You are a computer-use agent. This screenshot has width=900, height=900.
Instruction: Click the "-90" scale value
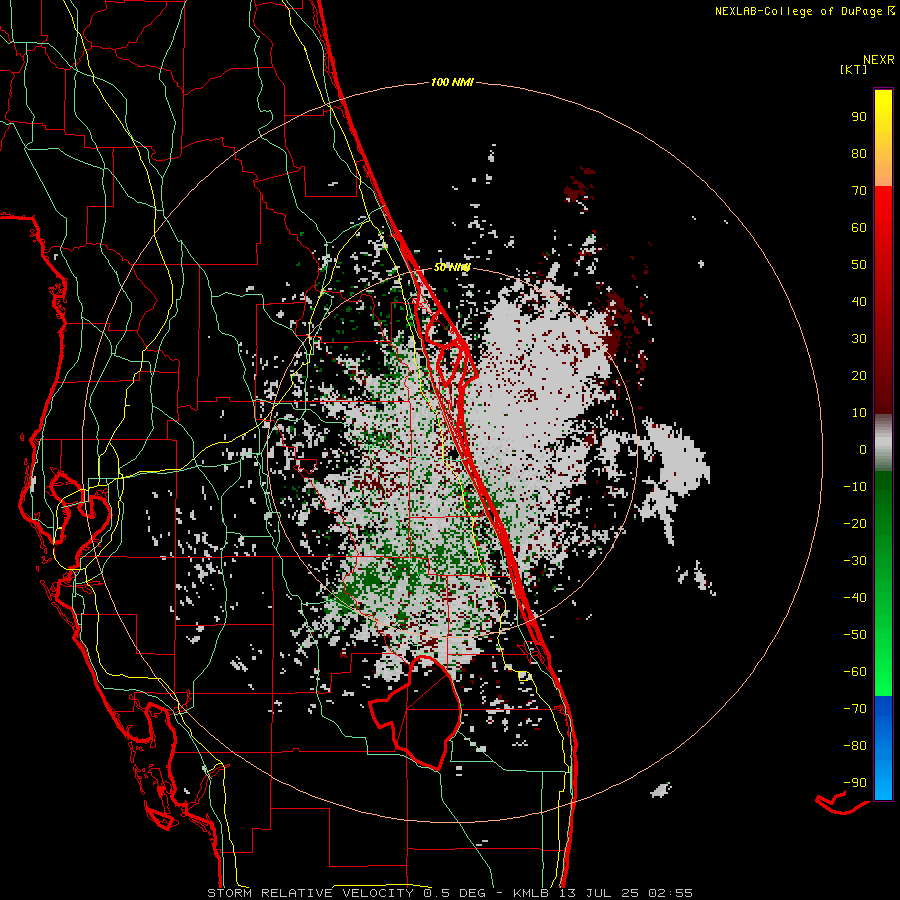coord(855,783)
